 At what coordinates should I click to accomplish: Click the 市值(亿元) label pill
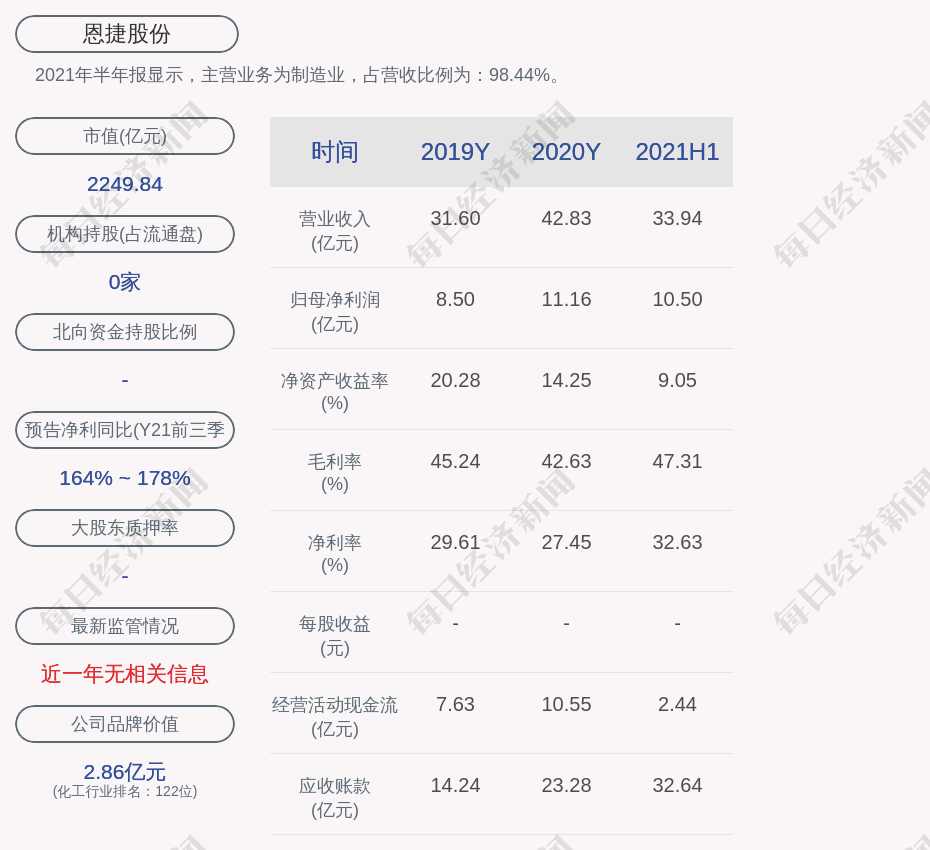click(x=125, y=136)
